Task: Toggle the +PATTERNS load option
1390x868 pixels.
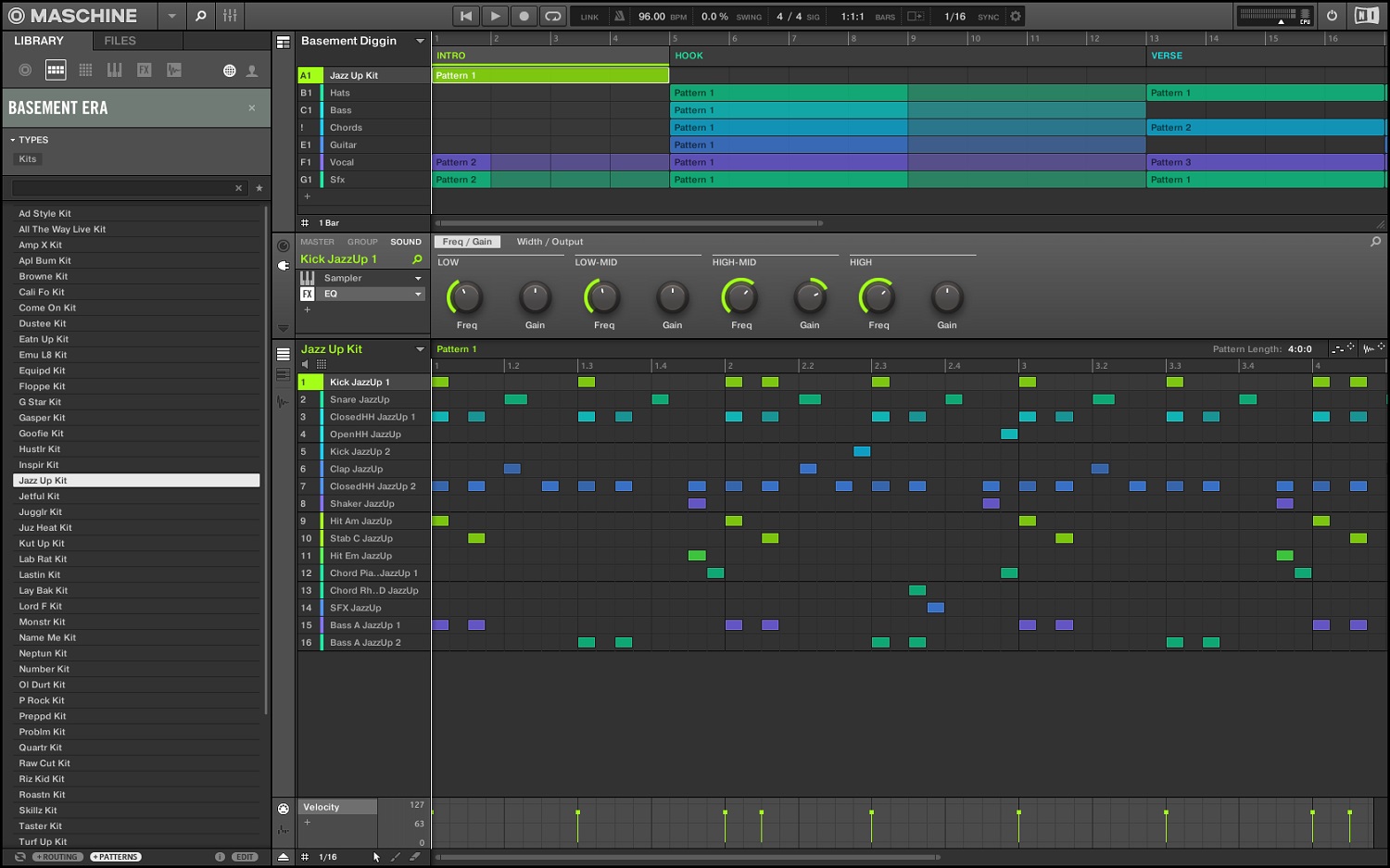Action: point(116,857)
